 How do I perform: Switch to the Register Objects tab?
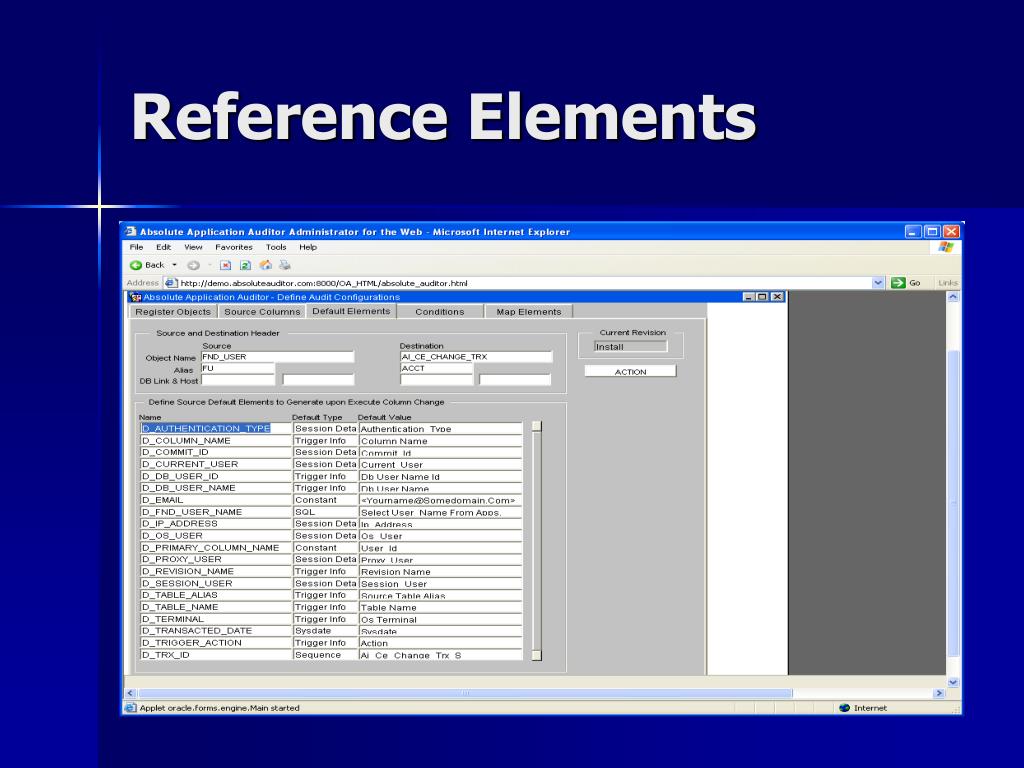(x=173, y=312)
